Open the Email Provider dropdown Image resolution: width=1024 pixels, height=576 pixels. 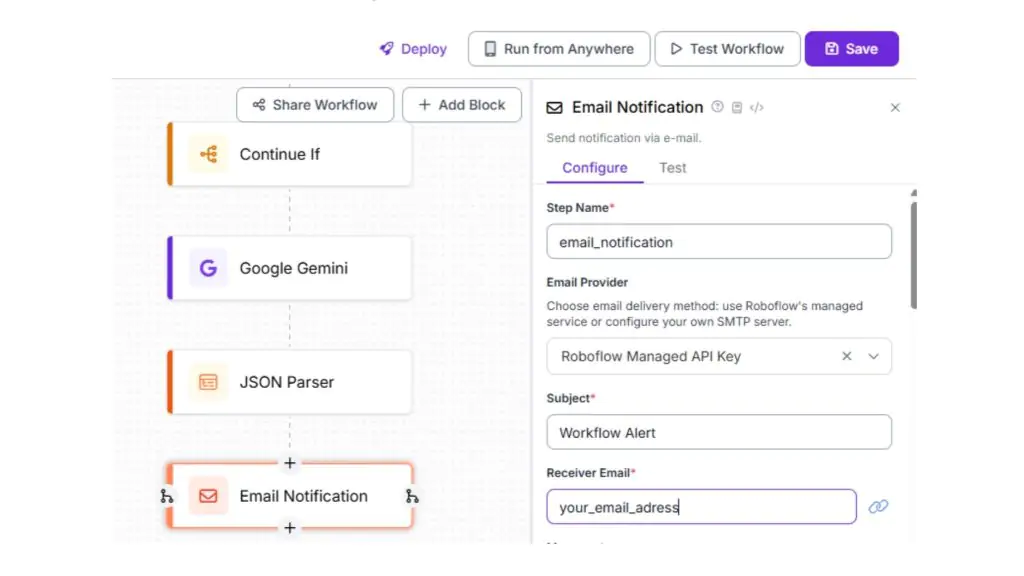point(872,356)
